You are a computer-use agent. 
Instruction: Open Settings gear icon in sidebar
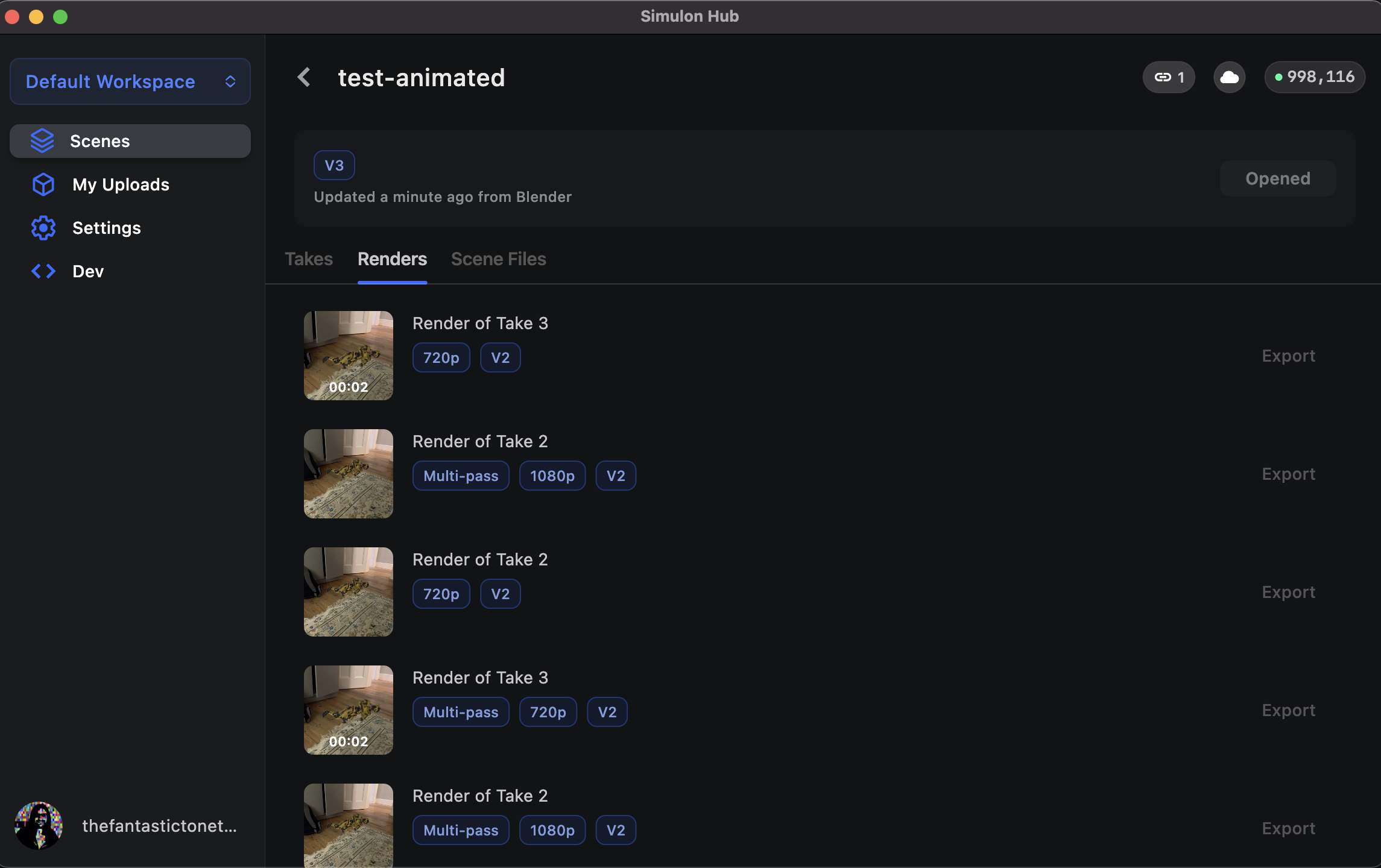pyautogui.click(x=43, y=228)
